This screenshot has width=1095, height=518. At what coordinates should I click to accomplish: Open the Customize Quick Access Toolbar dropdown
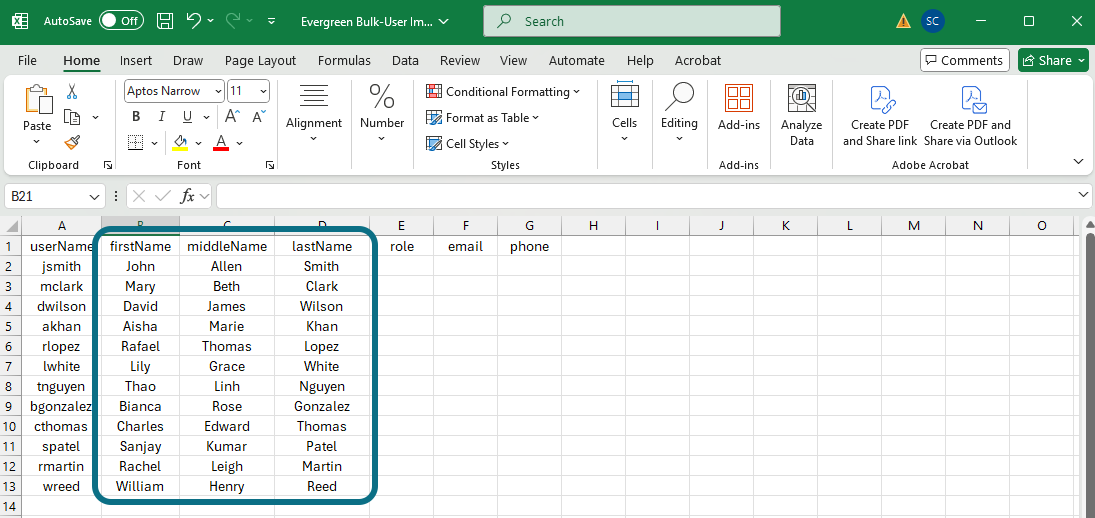(x=272, y=21)
